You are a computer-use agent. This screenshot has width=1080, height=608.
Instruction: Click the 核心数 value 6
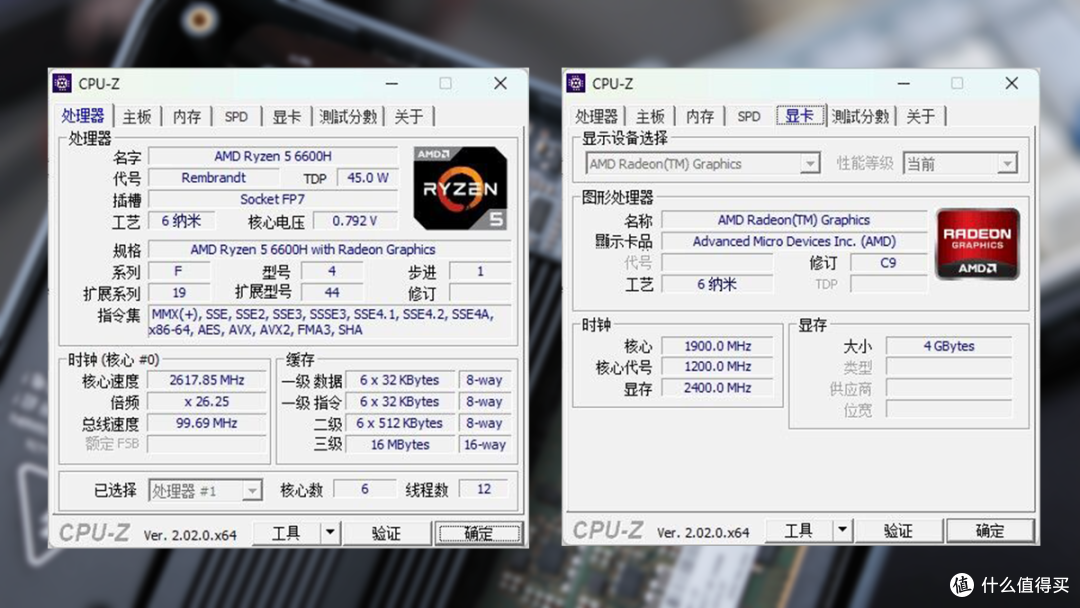click(x=364, y=489)
